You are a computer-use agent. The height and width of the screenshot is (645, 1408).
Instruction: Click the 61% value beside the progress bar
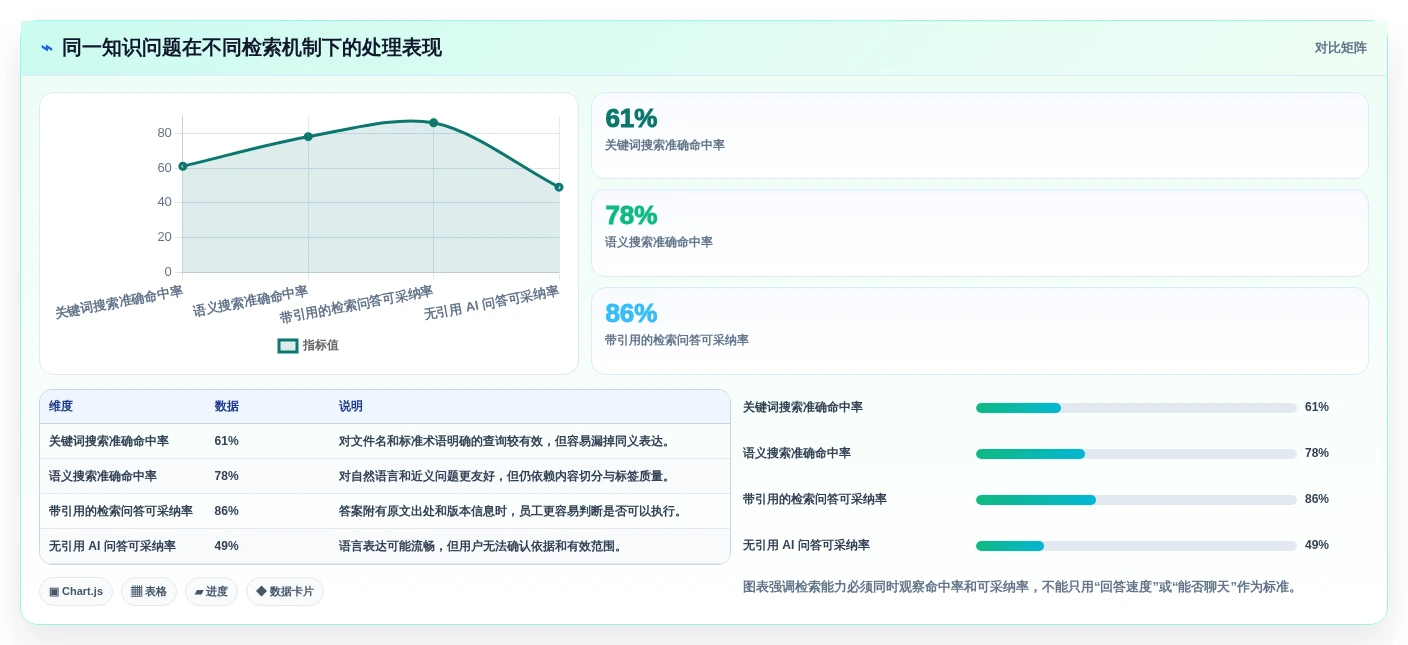click(x=1317, y=407)
